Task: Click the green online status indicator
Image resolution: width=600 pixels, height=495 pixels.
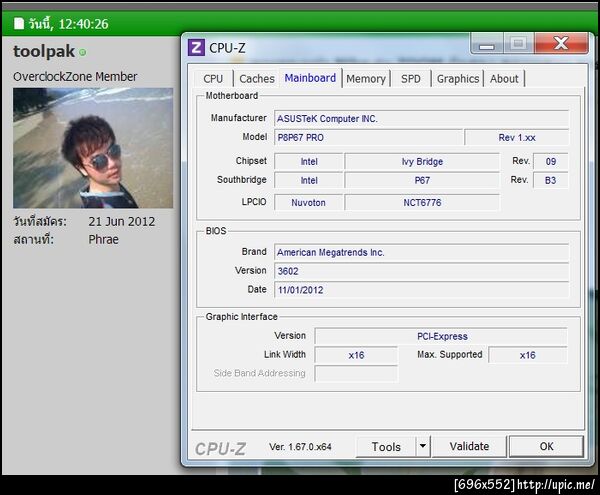Action: 83,52
